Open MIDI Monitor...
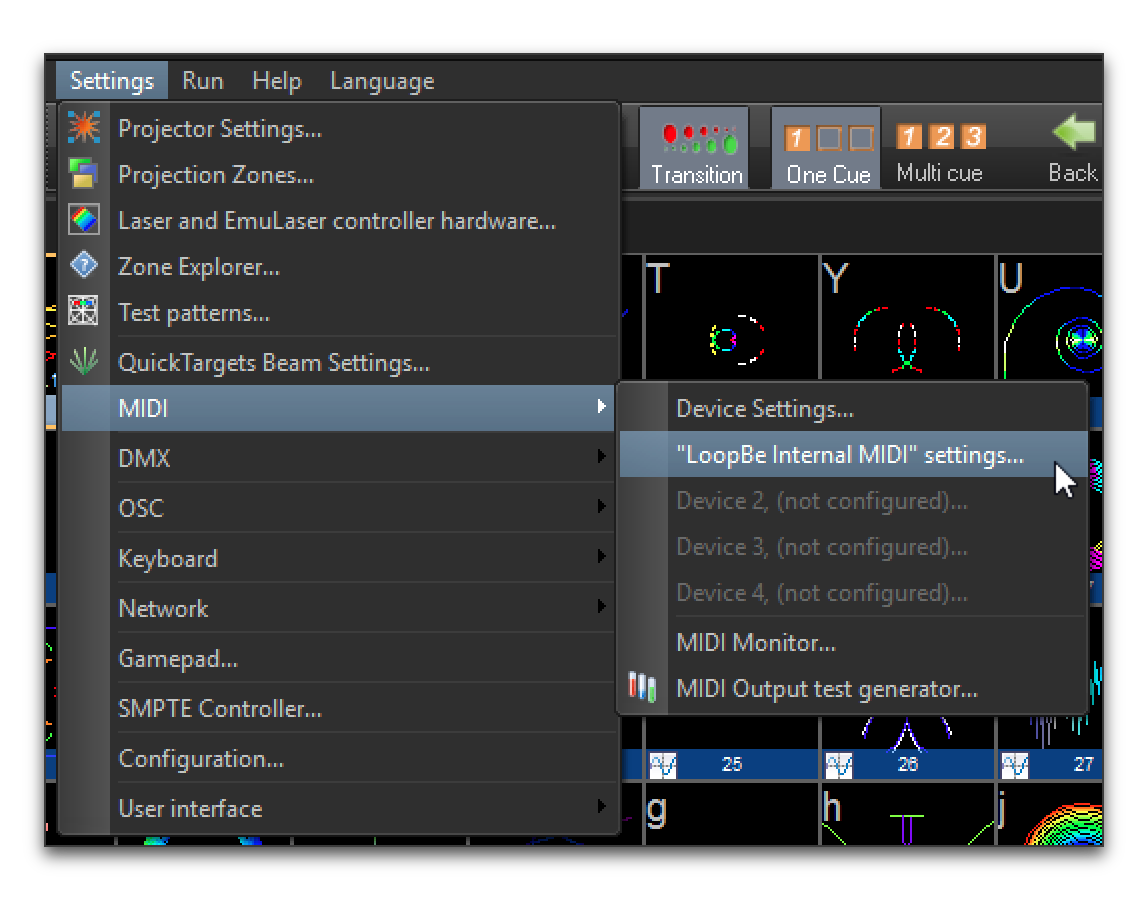Viewport: 1148px width, 898px height. pos(853,643)
